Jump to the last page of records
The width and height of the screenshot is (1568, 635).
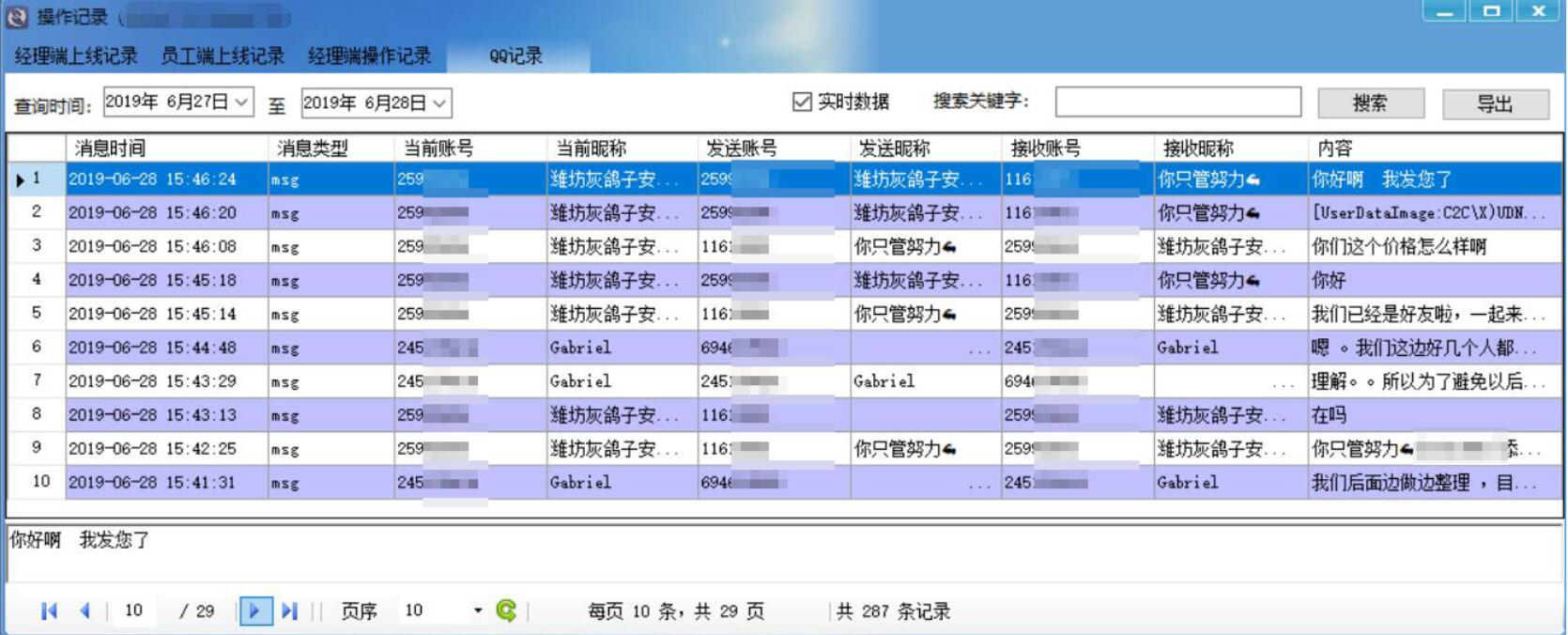289,612
